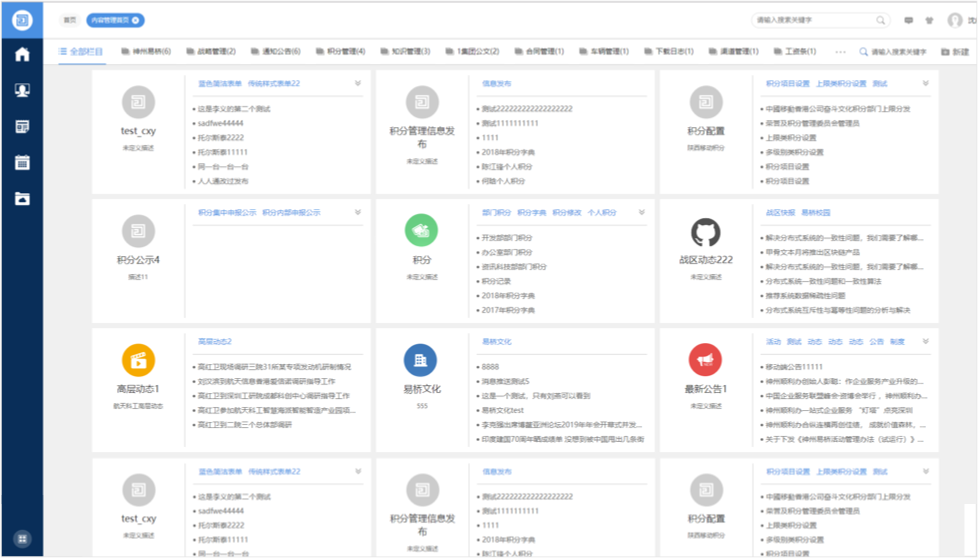The image size is (978, 558).
Task: Click the orange 高层动态1 column icon
Action: 138,359
